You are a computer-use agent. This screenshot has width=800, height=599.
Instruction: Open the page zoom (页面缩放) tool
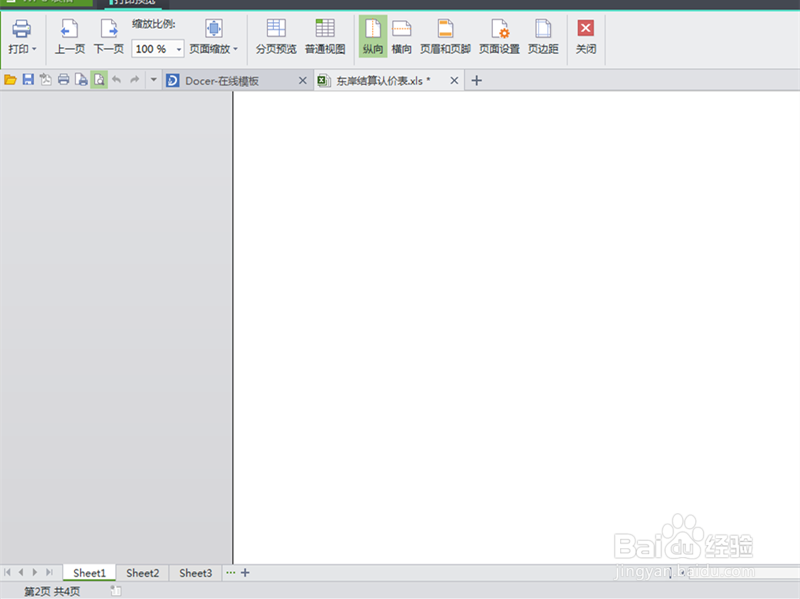(x=213, y=36)
